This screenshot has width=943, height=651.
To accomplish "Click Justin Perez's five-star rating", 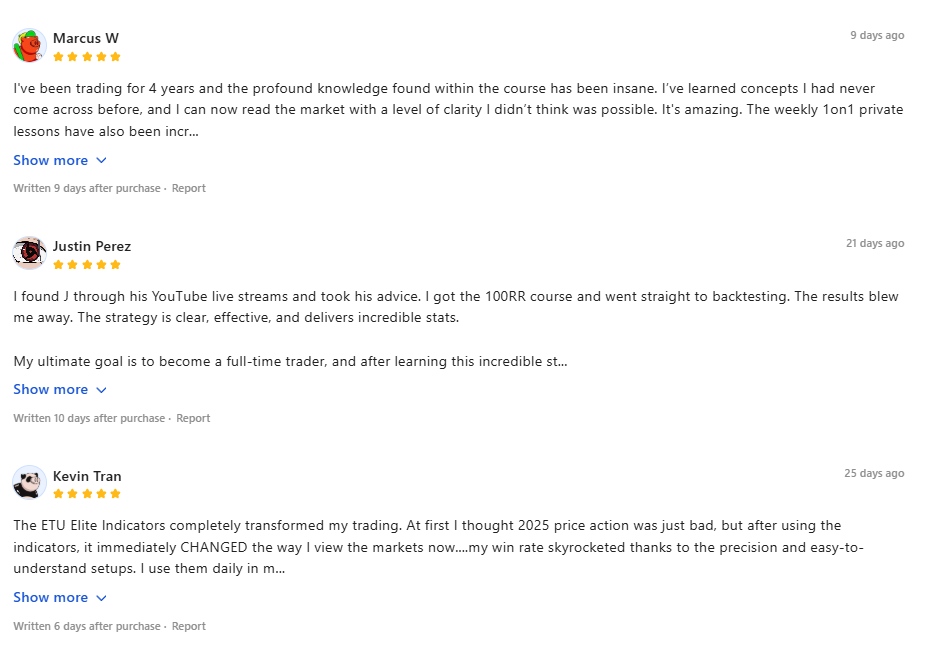I will pyautogui.click(x=87, y=265).
